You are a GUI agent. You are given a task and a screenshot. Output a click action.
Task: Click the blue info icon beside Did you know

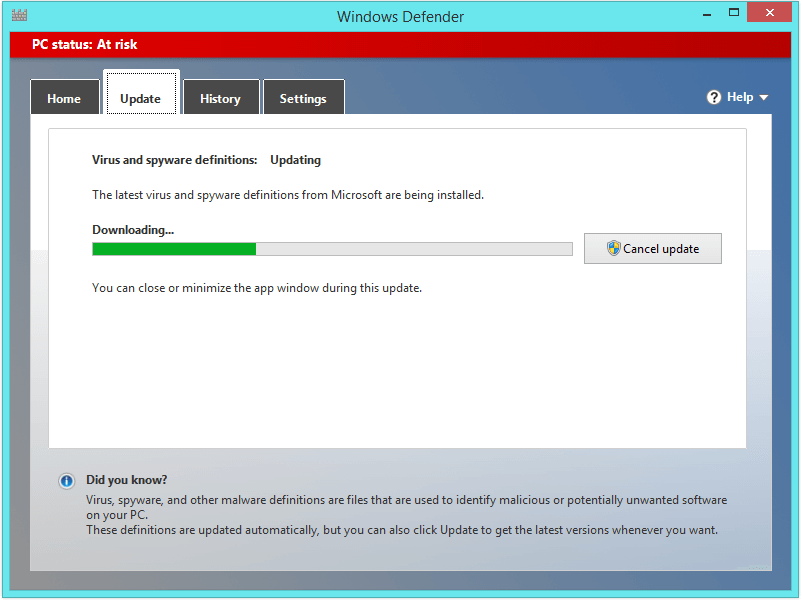tap(66, 481)
